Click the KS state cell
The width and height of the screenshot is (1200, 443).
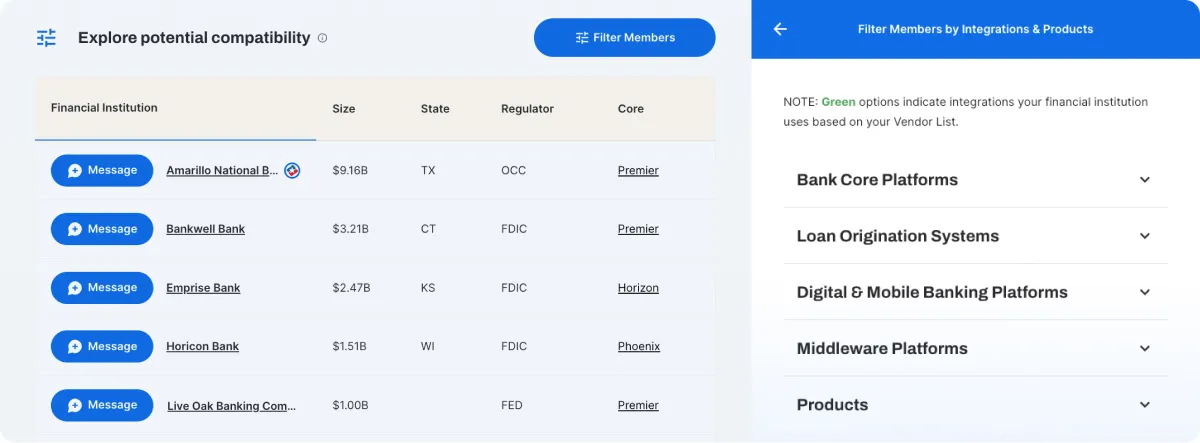tap(428, 288)
